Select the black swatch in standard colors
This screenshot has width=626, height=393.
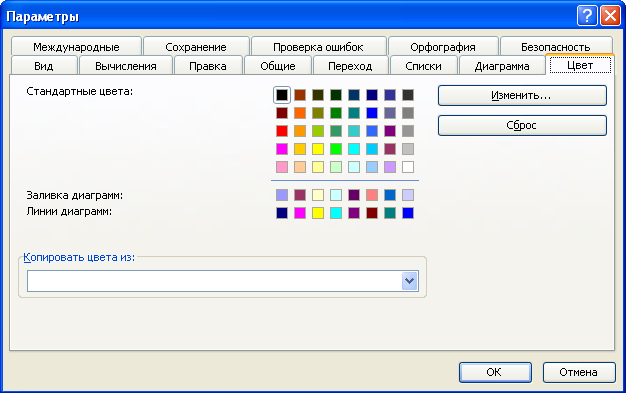pyautogui.click(x=282, y=95)
